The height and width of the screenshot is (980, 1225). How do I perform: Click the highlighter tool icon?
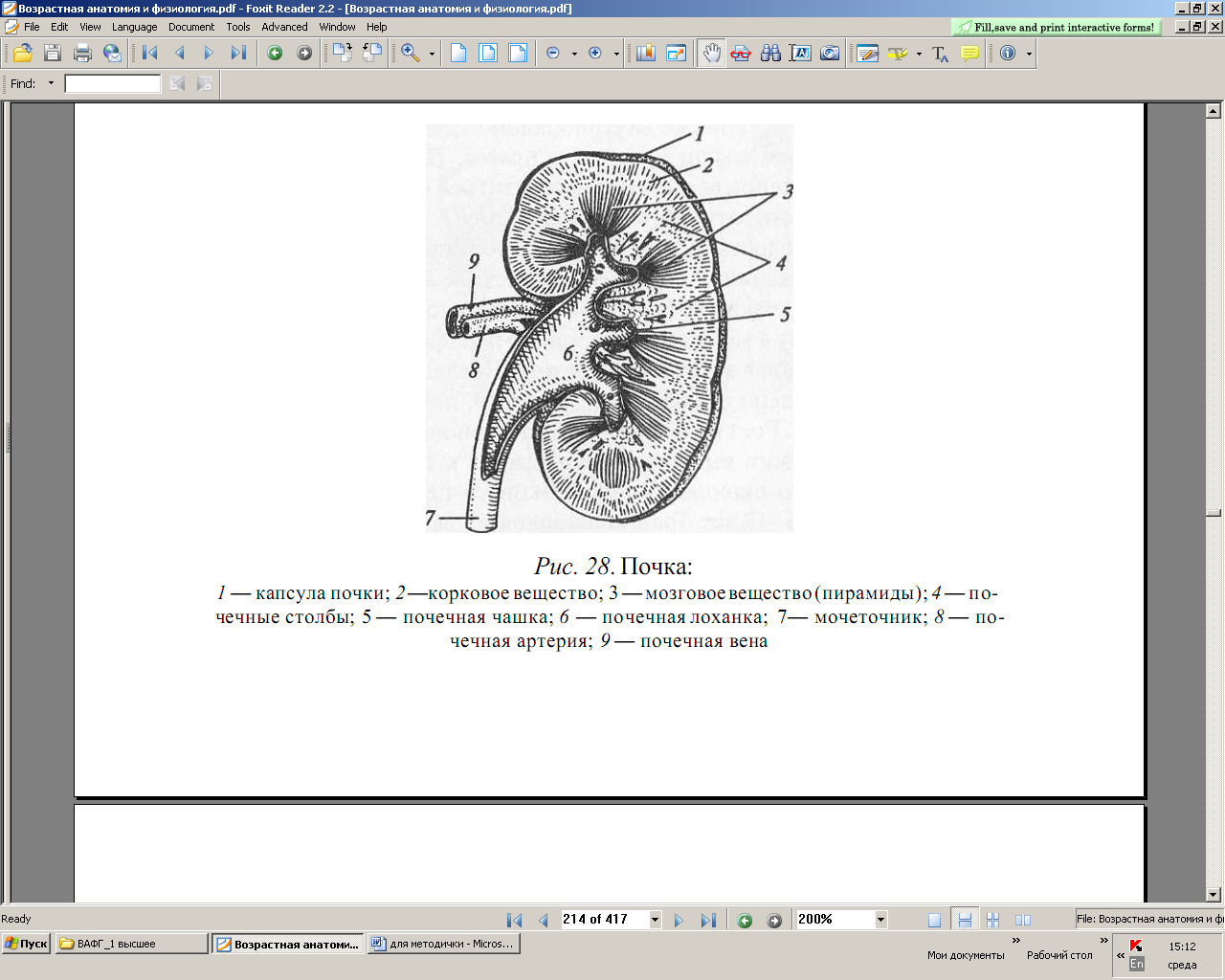pos(897,54)
